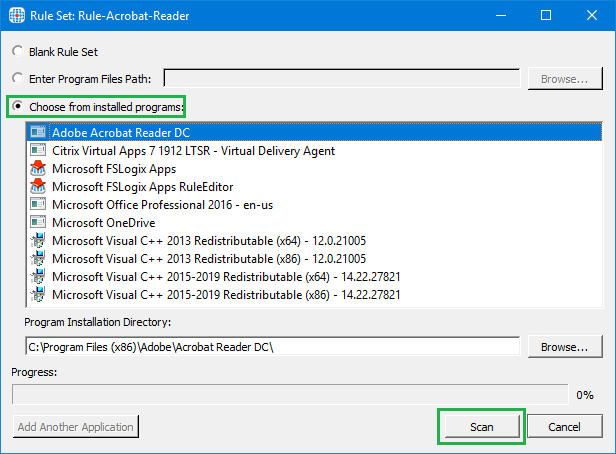
Task: Click Browse next to Program Installation Directory
Action: point(565,347)
